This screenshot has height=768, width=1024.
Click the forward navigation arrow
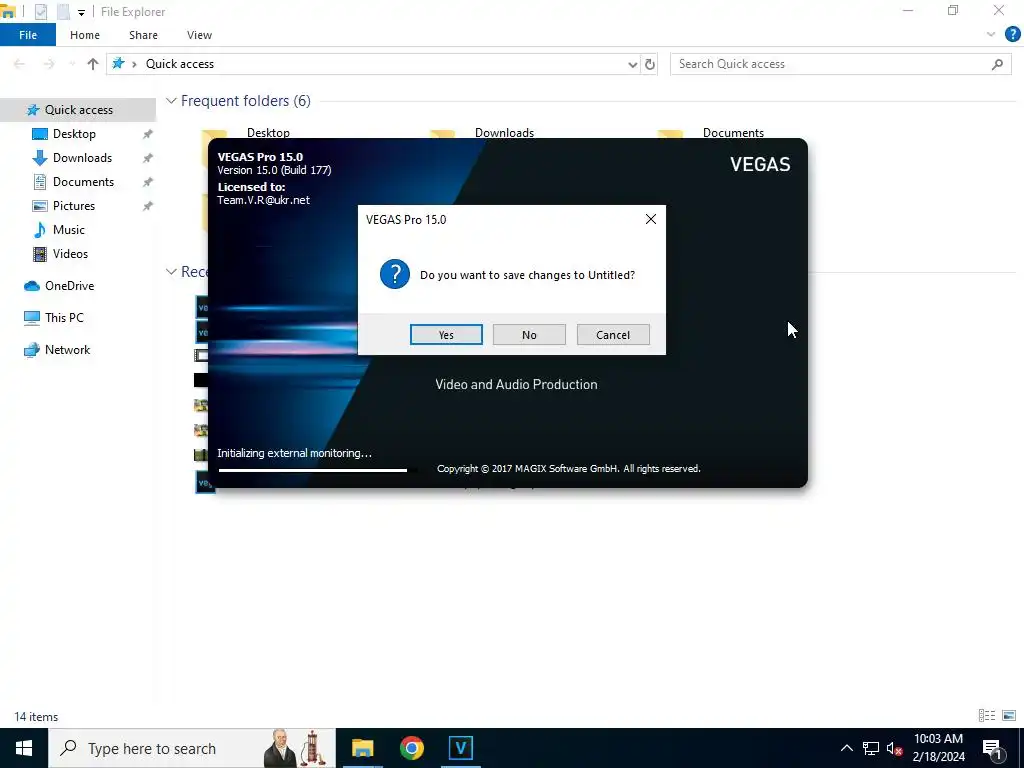(x=49, y=64)
